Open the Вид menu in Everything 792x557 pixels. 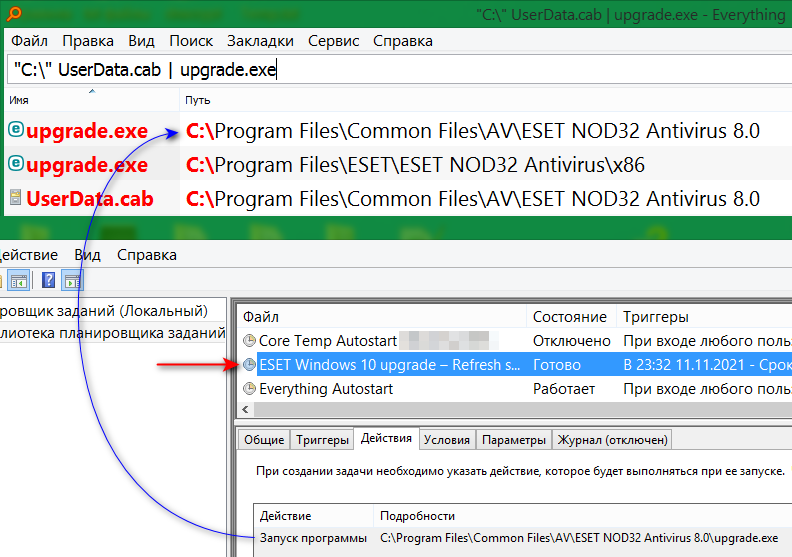click(141, 41)
